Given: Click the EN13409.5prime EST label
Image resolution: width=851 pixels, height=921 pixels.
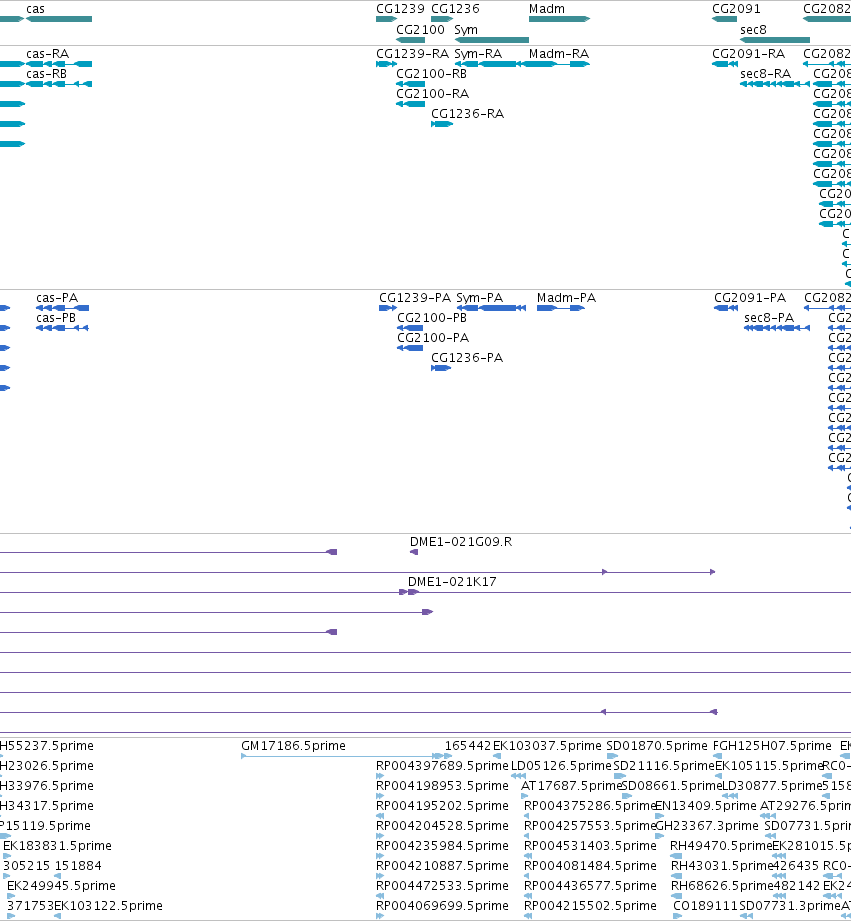Looking at the screenshot, I should click(705, 806).
